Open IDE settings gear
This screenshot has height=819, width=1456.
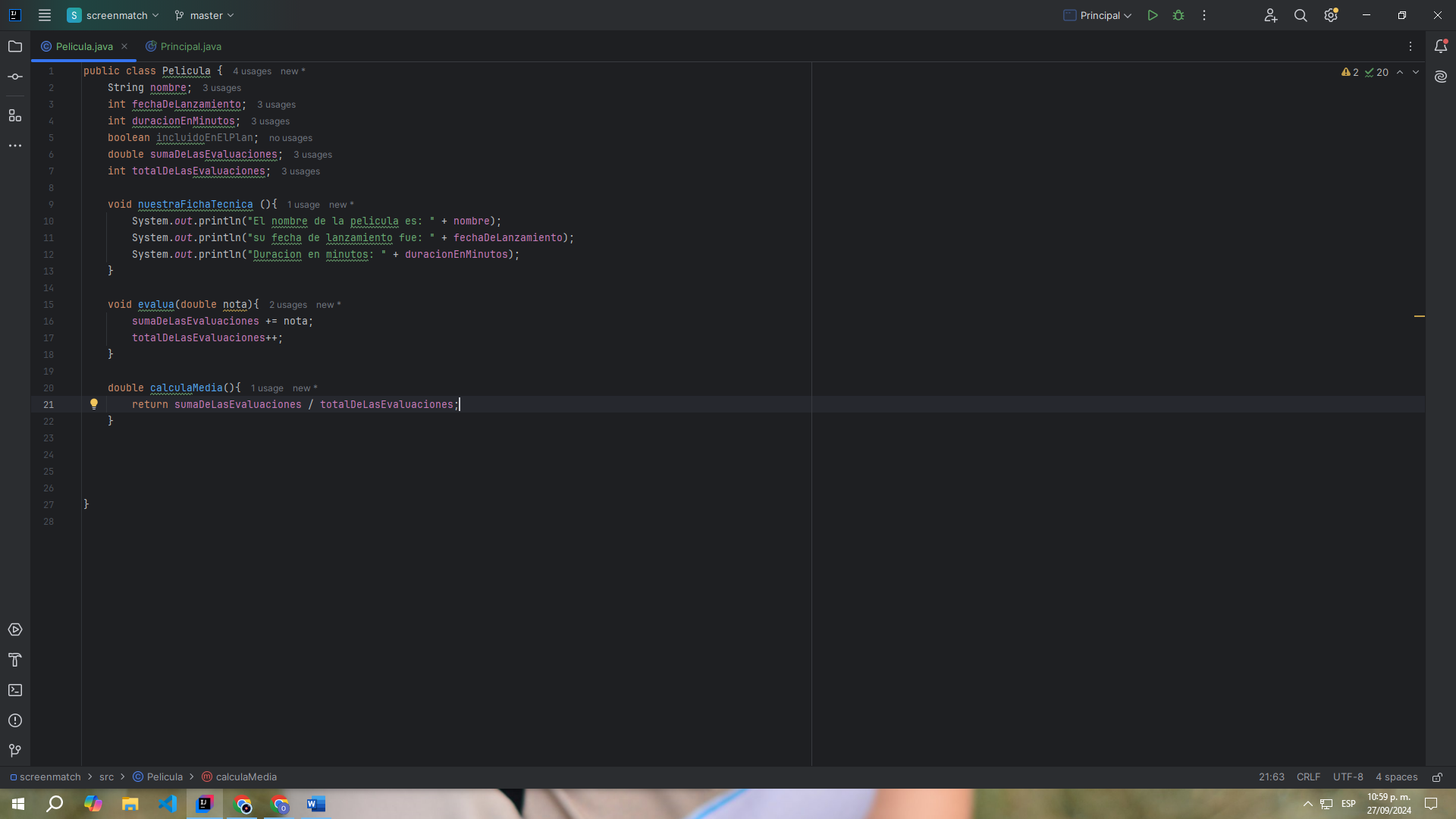[1331, 15]
